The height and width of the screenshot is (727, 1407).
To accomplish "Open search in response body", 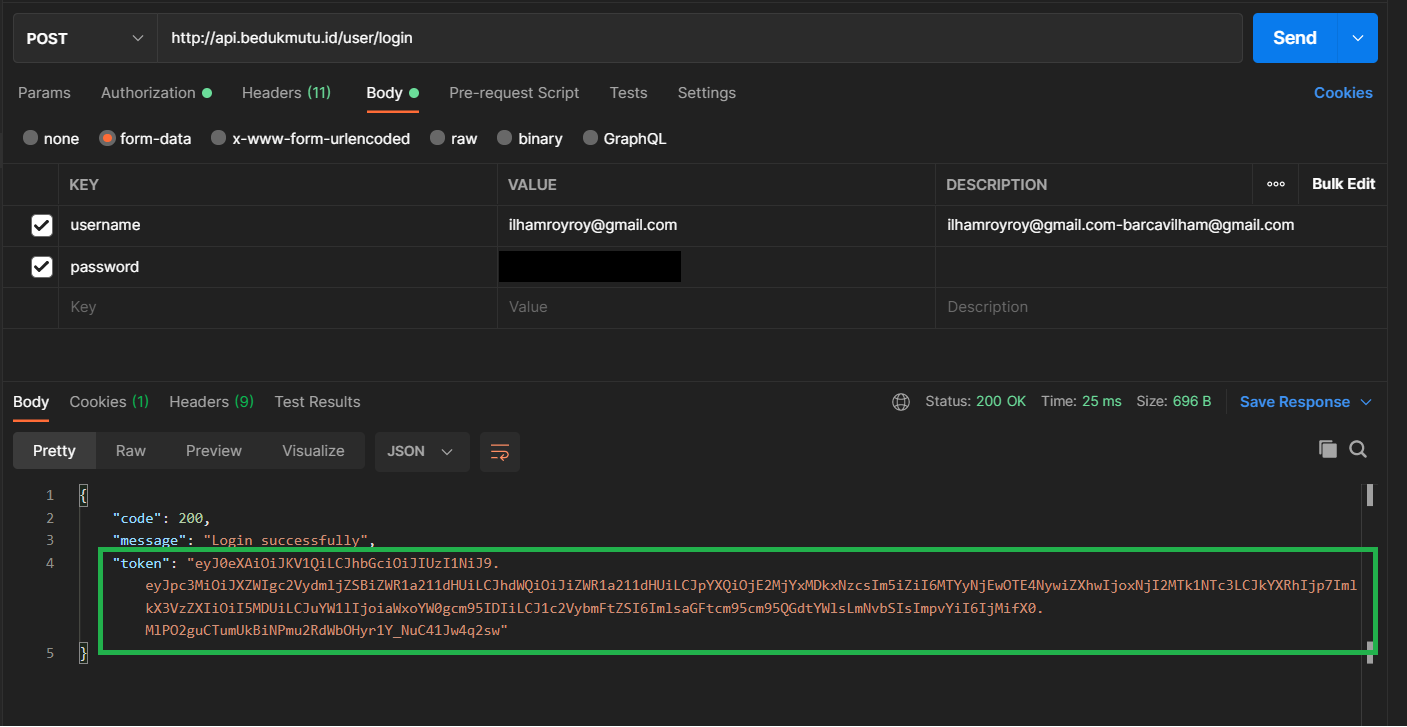I will click(x=1358, y=449).
